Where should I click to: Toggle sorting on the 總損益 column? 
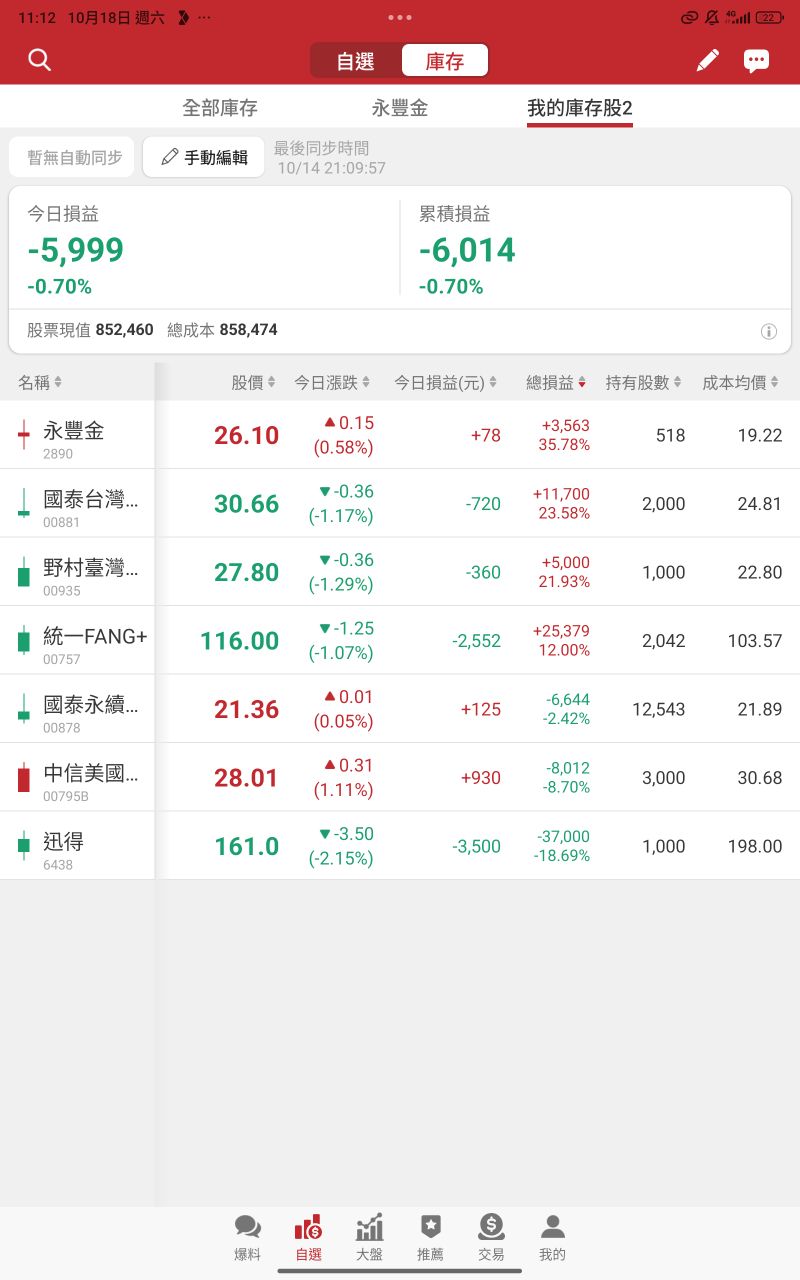pos(555,381)
